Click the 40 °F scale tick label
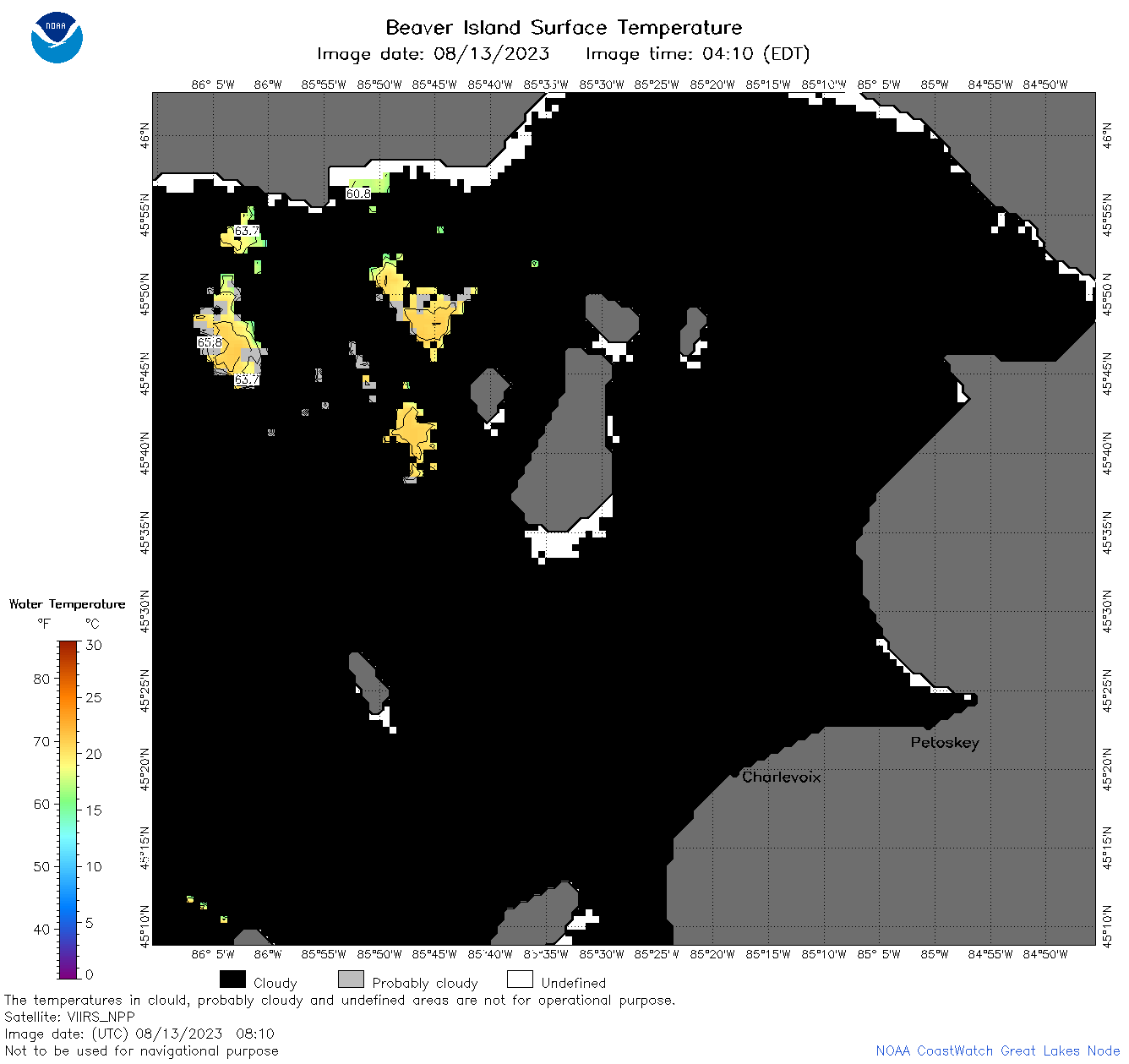The height and width of the screenshot is (1064, 1129). point(41,929)
